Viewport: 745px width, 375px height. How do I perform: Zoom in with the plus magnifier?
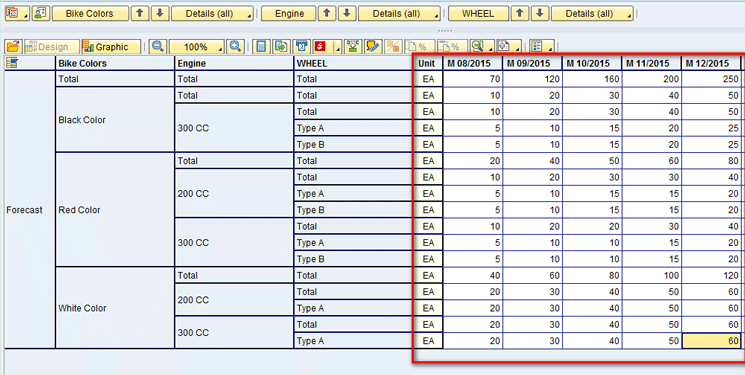(236, 47)
